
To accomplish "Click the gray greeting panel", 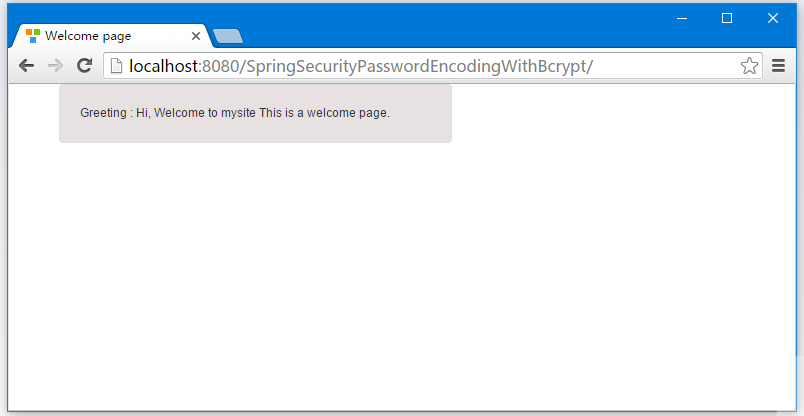I will click(255, 113).
